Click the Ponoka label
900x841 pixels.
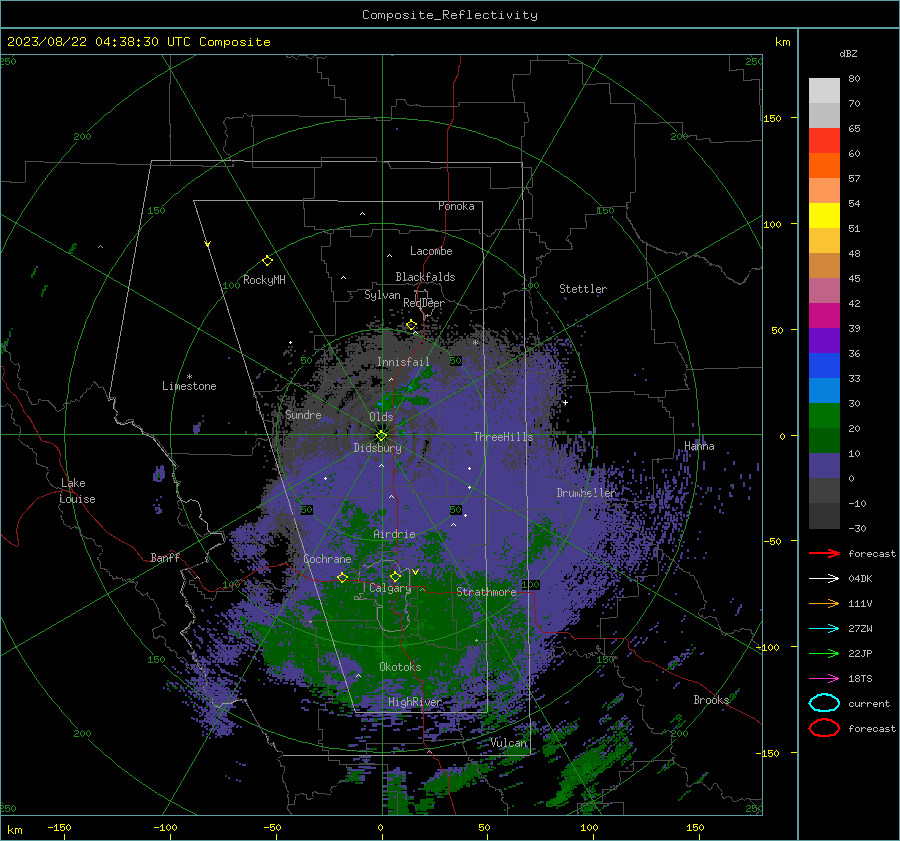click(456, 206)
